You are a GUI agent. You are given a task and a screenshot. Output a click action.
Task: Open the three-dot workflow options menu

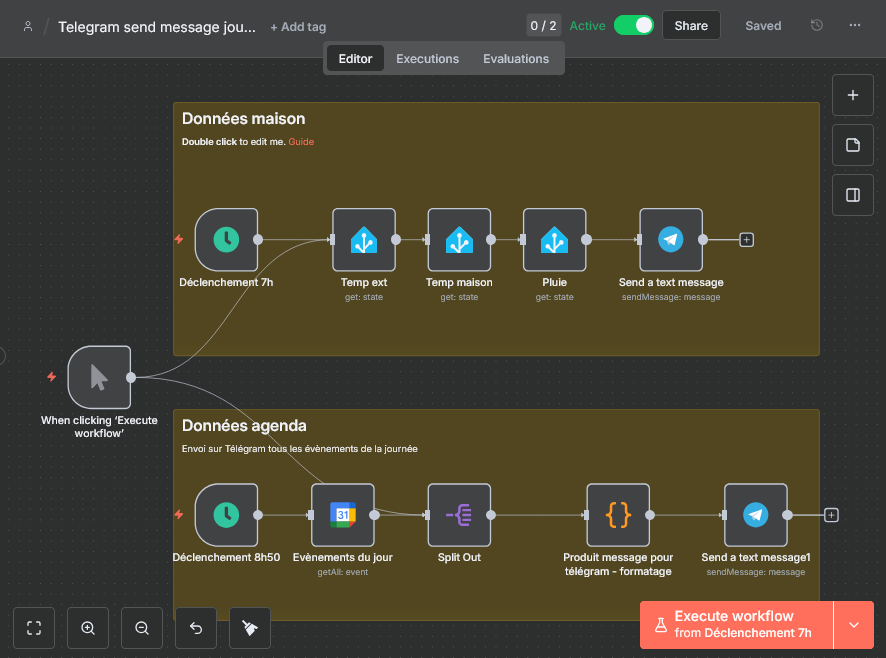click(x=854, y=25)
